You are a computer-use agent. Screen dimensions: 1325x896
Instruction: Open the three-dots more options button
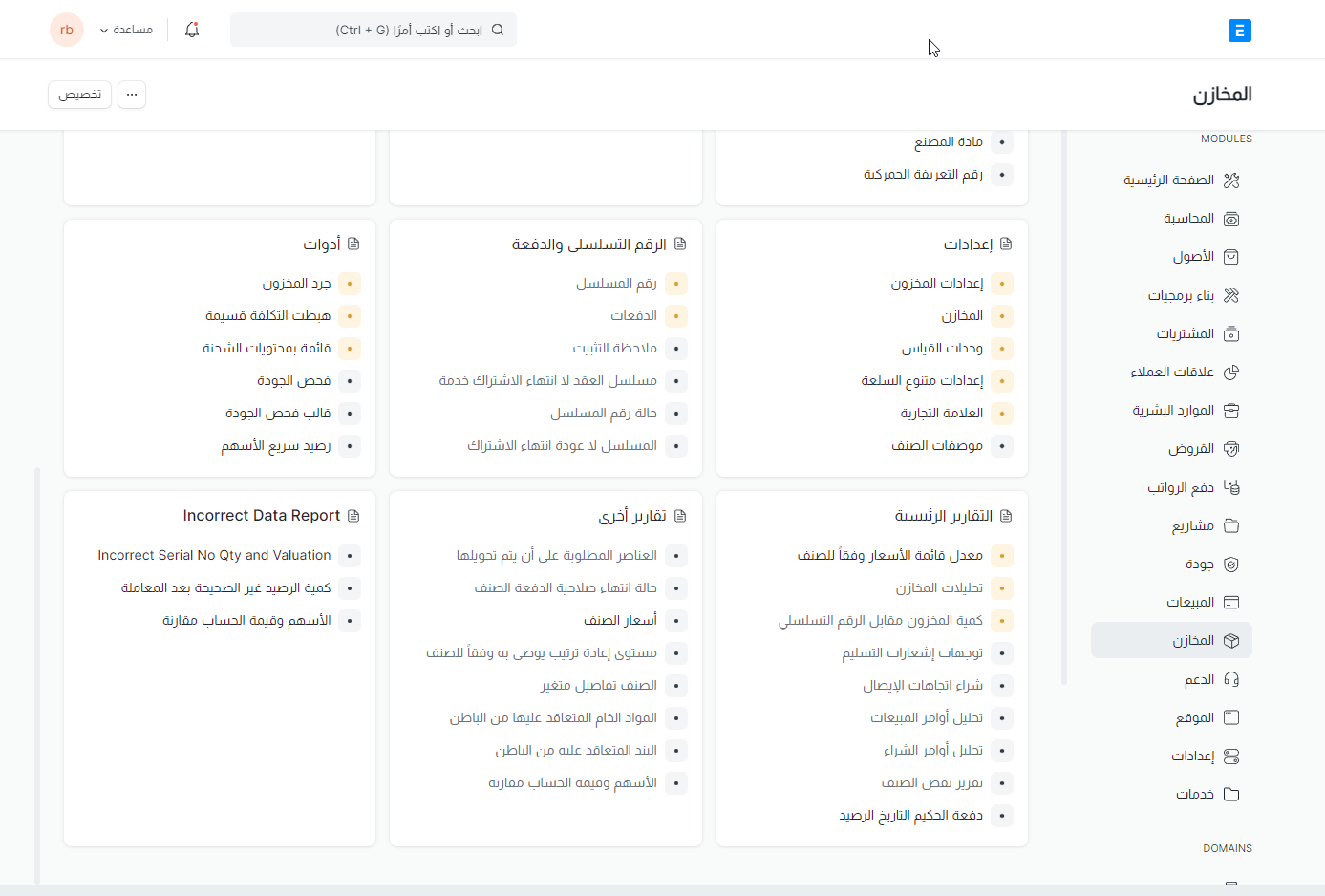click(x=132, y=95)
